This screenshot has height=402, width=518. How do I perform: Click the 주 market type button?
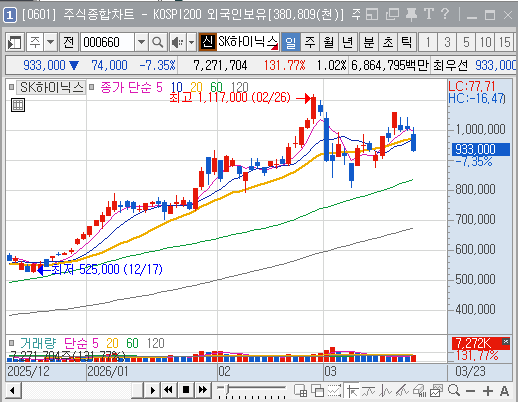coord(35,42)
